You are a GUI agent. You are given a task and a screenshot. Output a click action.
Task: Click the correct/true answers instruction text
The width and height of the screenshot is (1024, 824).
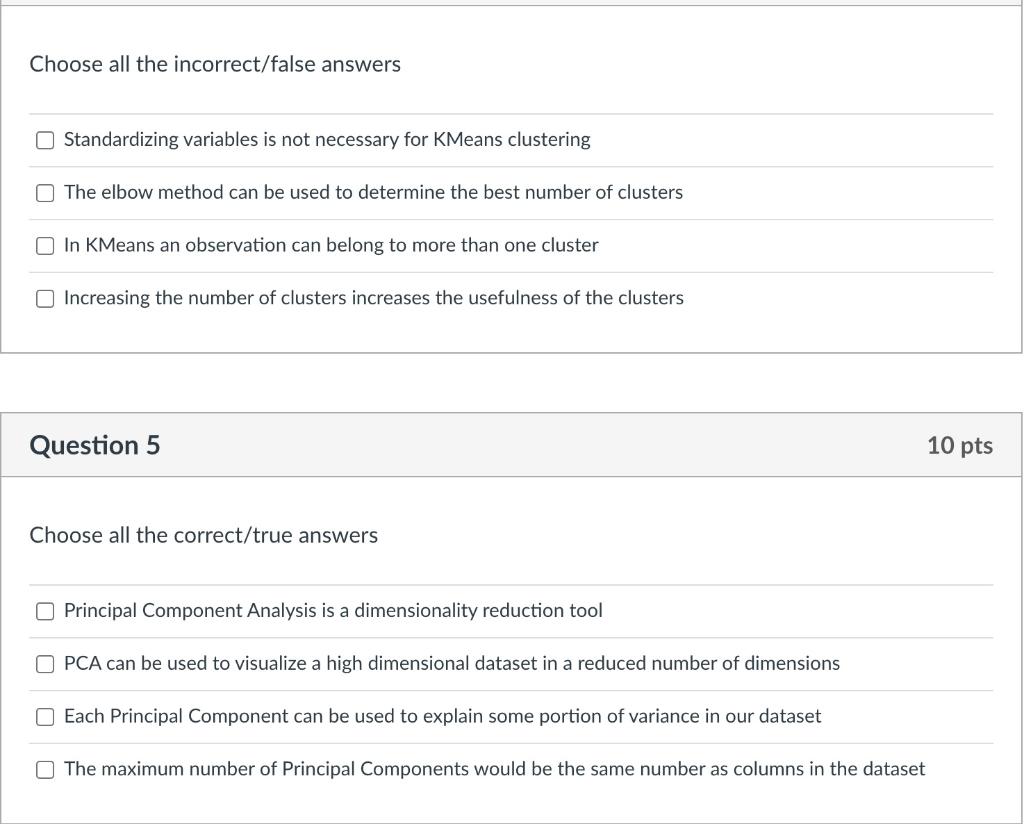coord(203,535)
